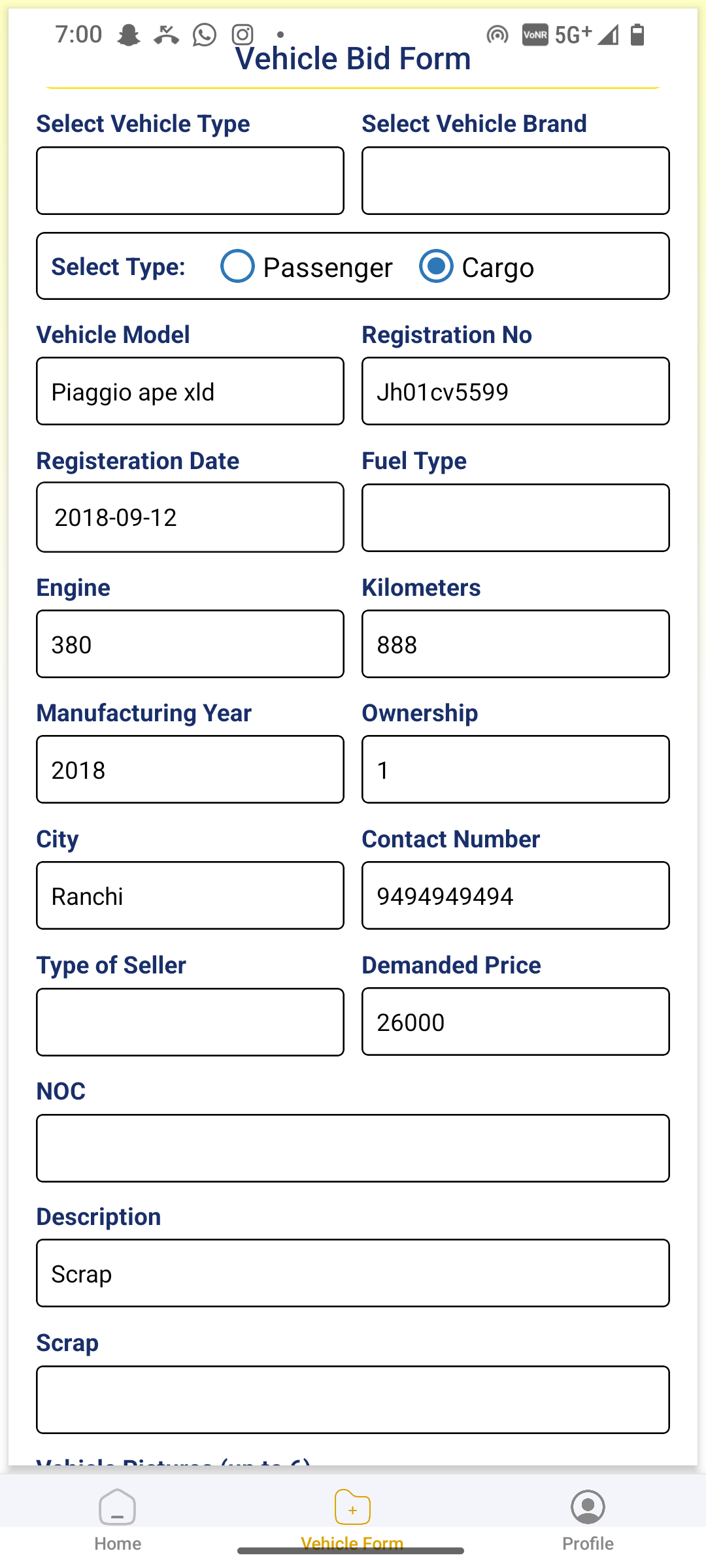Select the Passenger radio button
The image size is (706, 1568).
coord(237,266)
